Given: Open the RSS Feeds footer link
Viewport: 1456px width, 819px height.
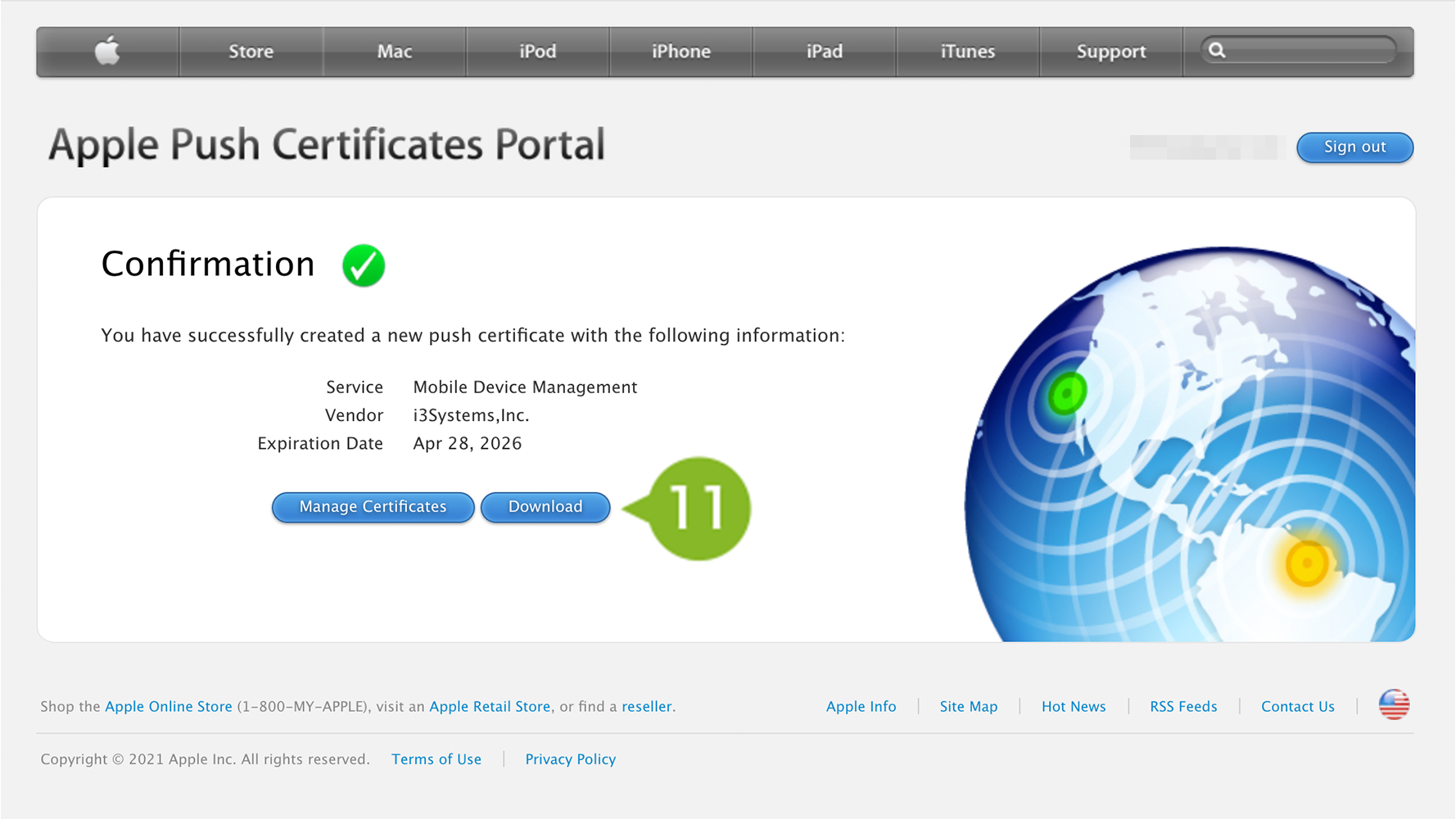Looking at the screenshot, I should point(1183,706).
